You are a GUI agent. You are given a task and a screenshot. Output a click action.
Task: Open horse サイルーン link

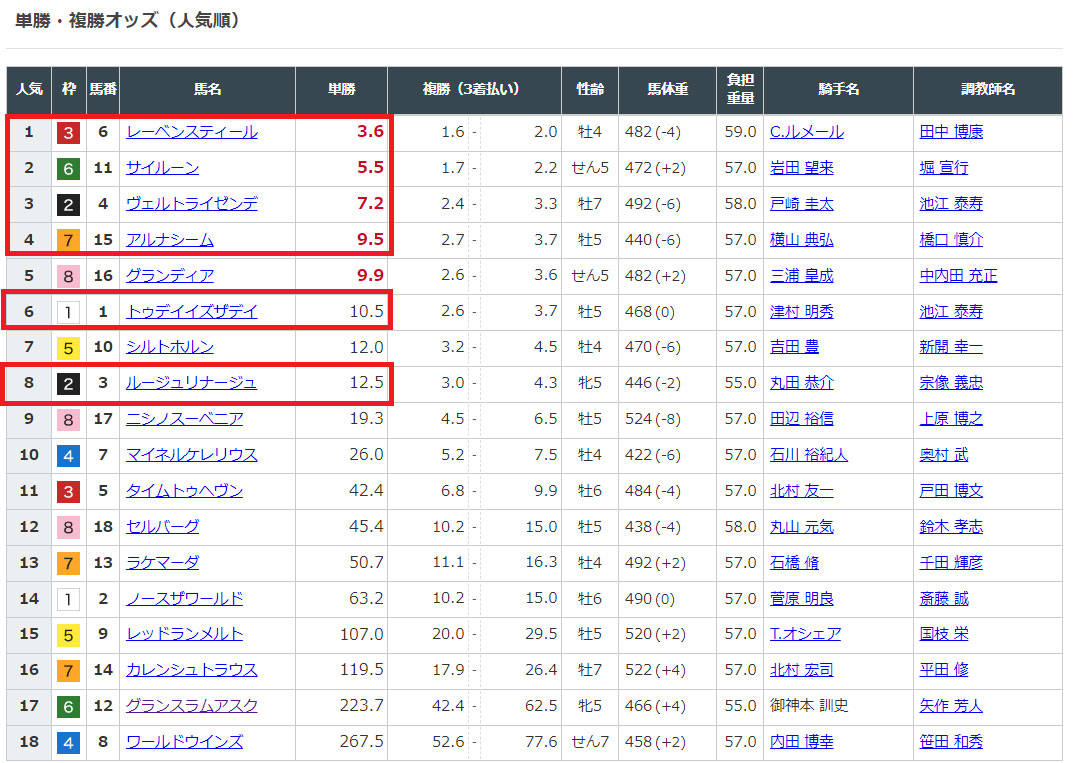point(162,168)
